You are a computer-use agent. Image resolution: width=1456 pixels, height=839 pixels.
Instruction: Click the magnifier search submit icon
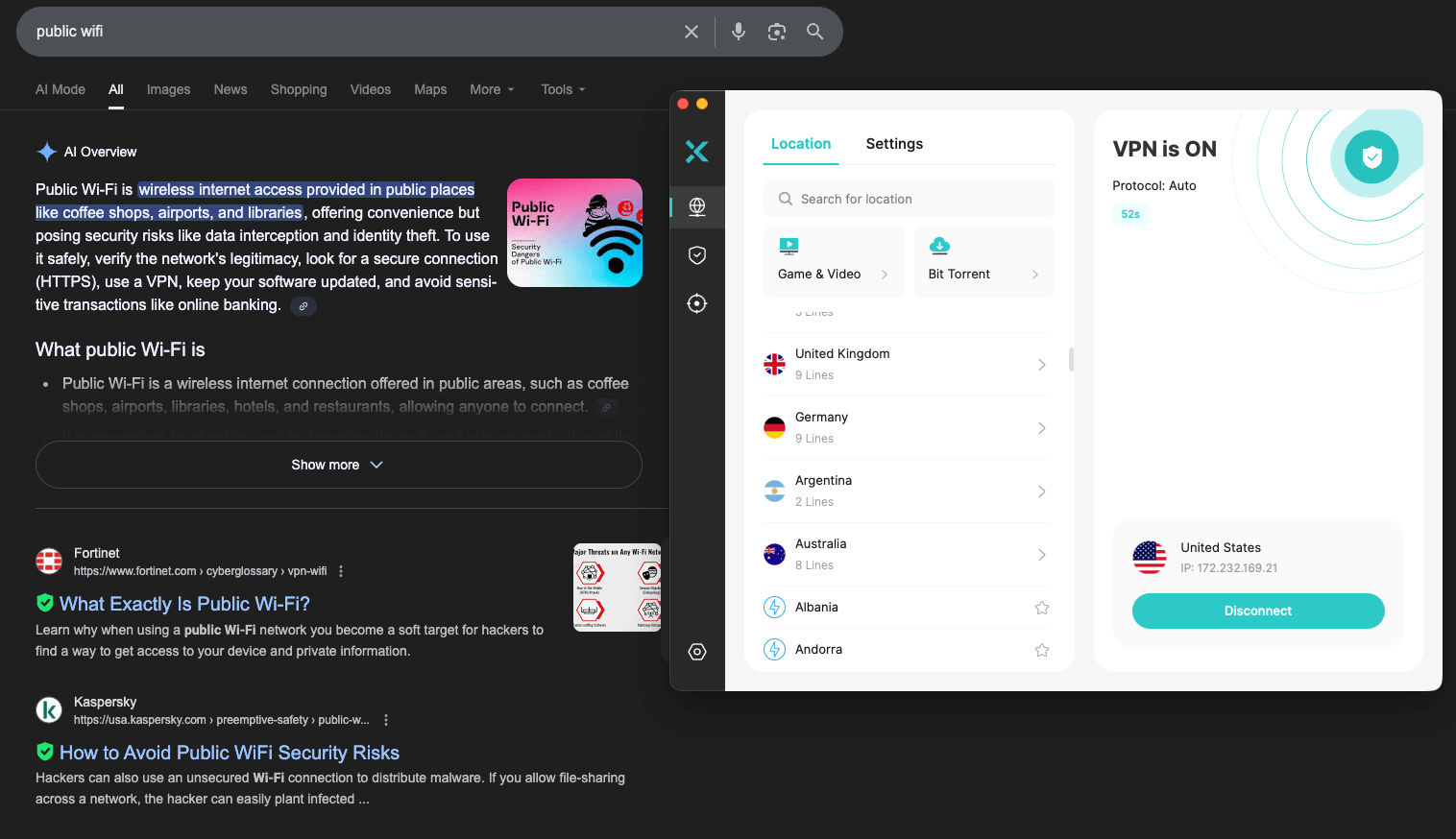[x=814, y=32]
